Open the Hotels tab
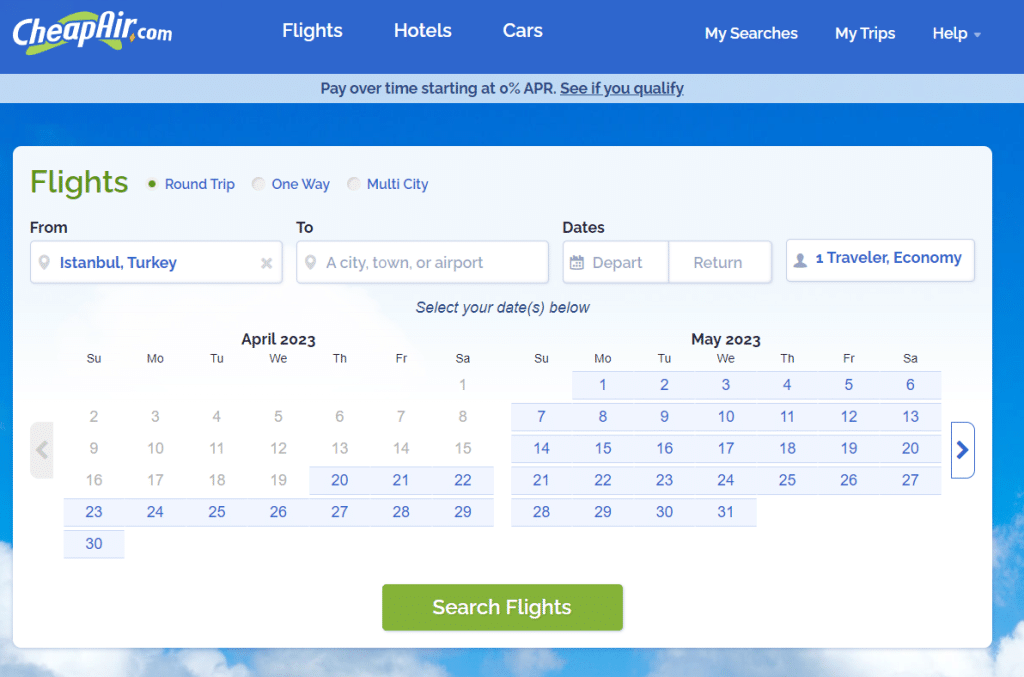Screen dimensions: 1024x677 423,31
